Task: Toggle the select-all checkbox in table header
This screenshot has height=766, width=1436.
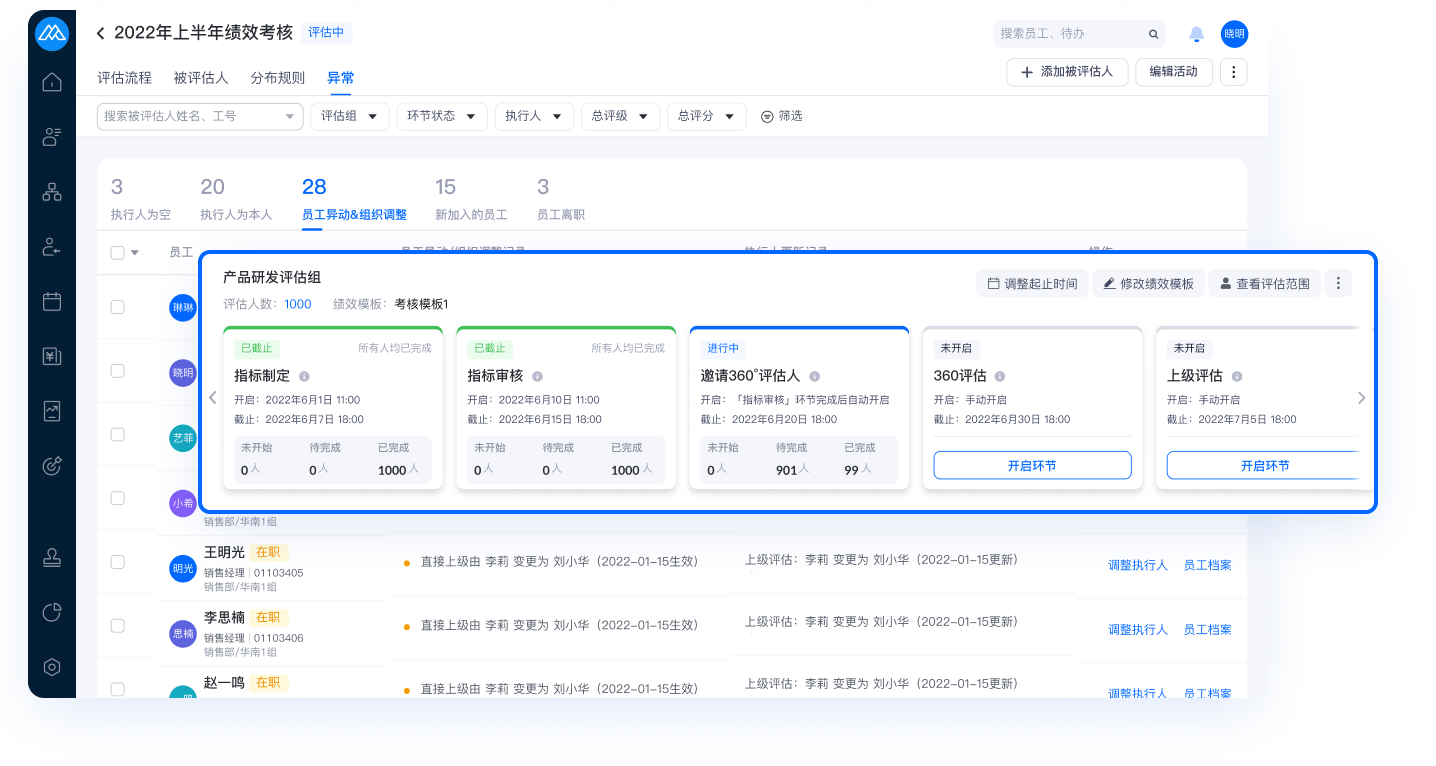Action: pos(118,253)
